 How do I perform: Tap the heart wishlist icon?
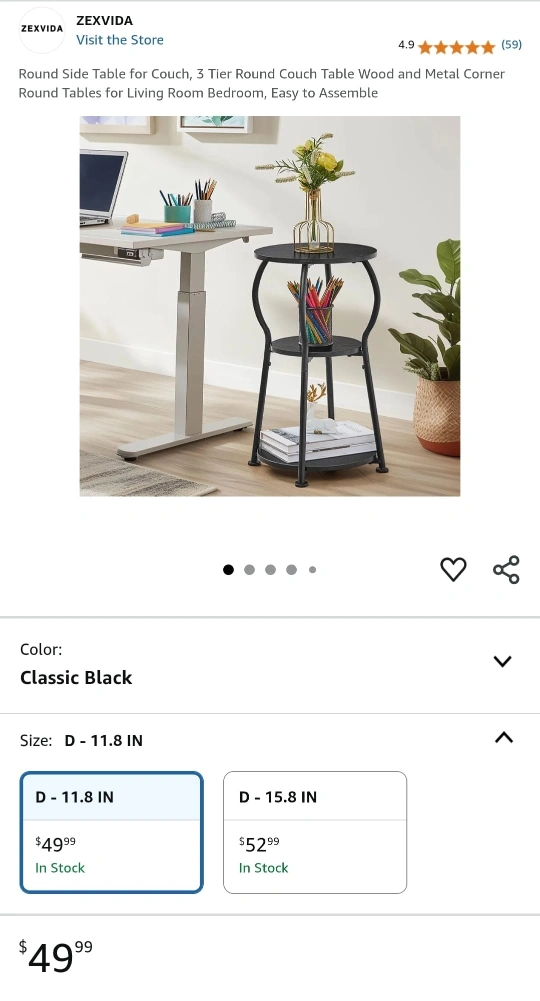point(453,569)
